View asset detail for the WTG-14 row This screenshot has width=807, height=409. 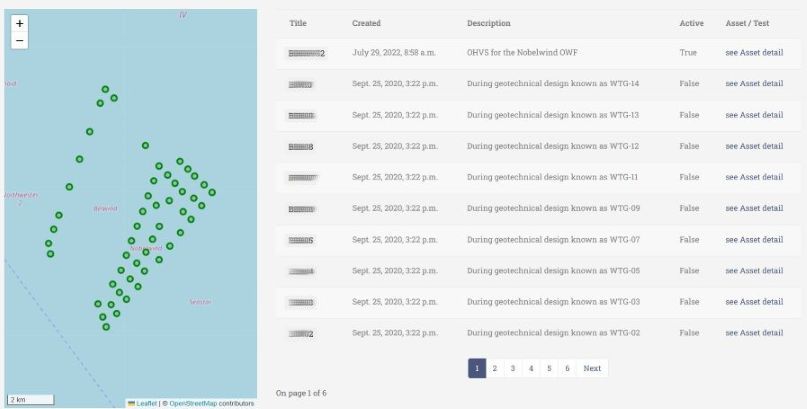point(754,84)
